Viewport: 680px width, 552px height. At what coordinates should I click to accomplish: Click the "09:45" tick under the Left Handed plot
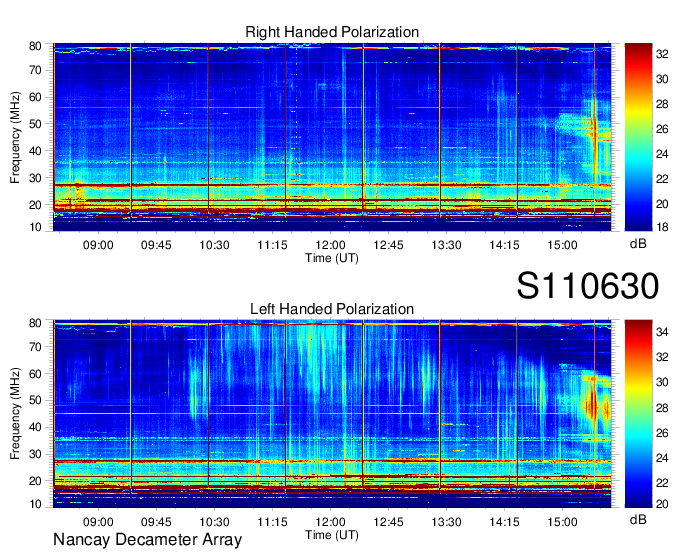[x=156, y=522]
